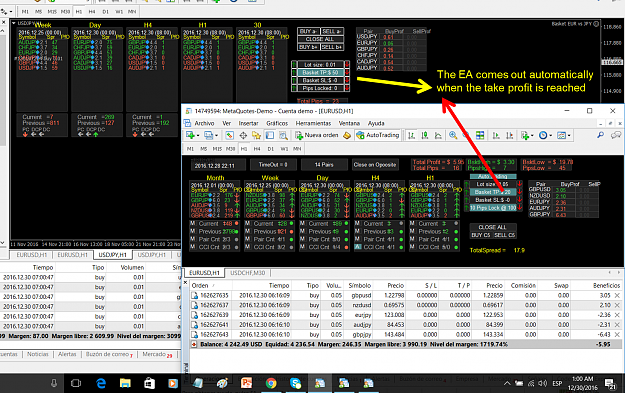Image resolution: width=625 pixels, height=393 pixels.
Task: Decrease Basket SL with red down arrow in front chart
Action: tap(520, 200)
